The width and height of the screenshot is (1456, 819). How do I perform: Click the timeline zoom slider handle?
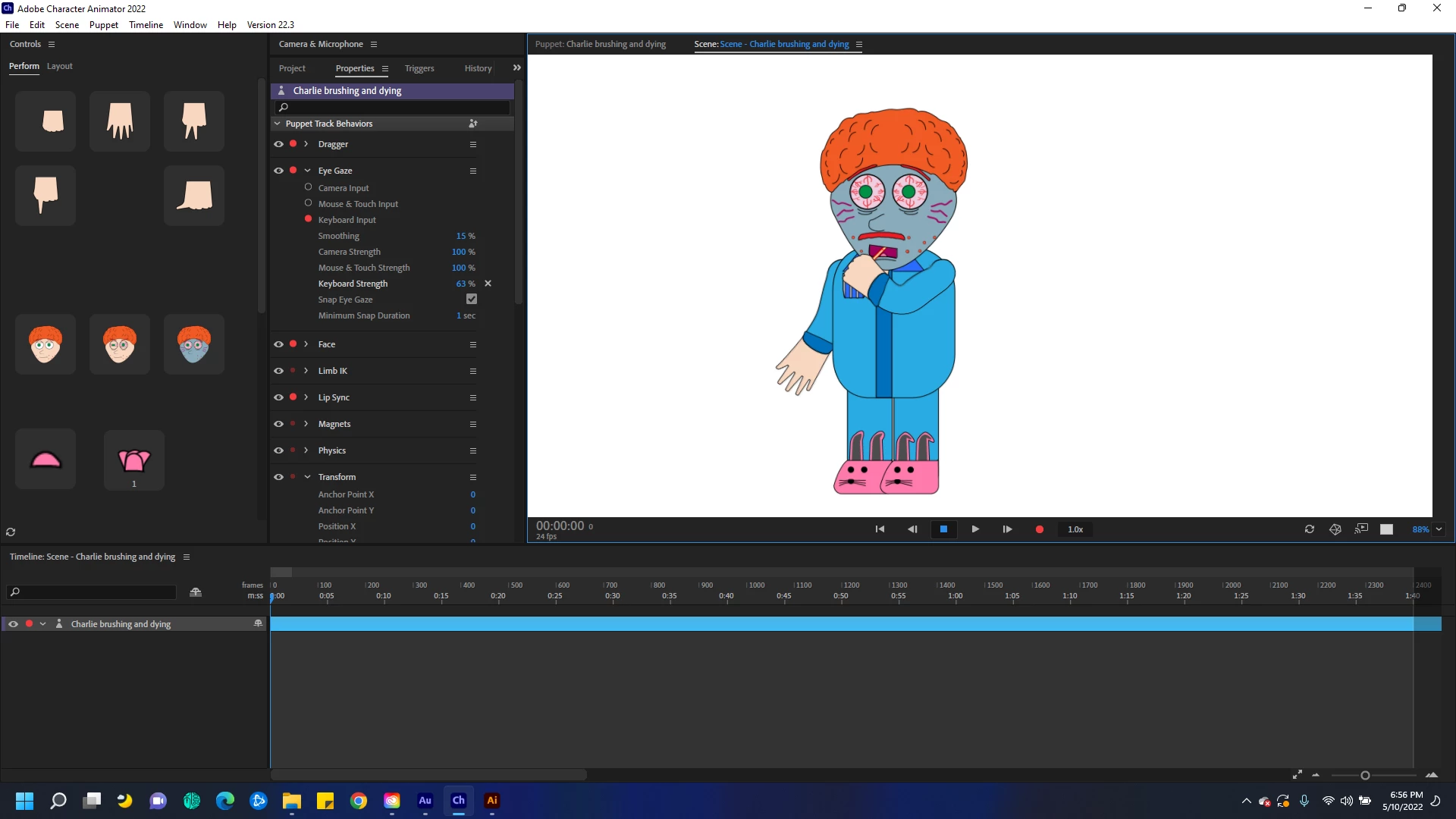1365,775
